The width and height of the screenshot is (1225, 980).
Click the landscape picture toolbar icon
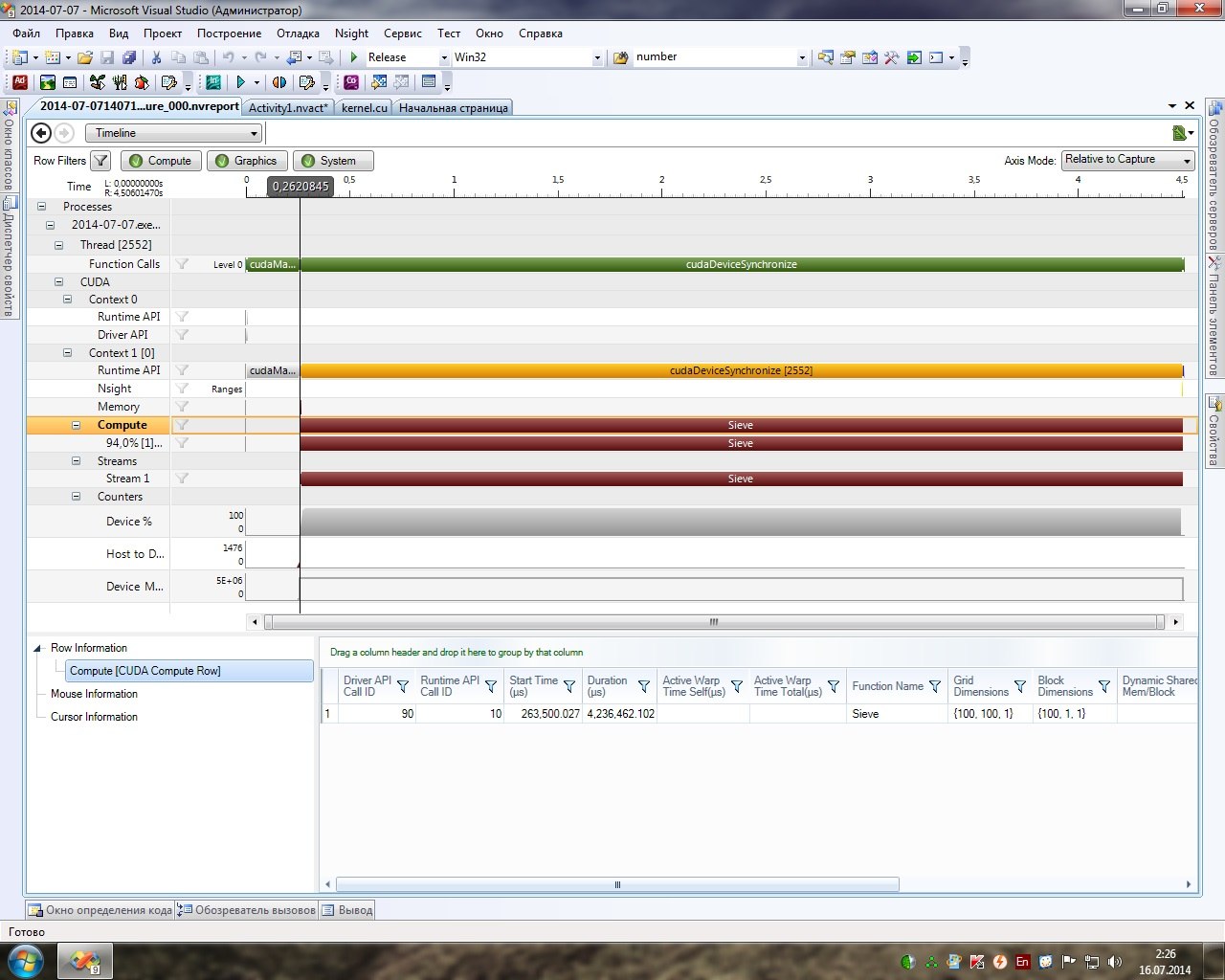click(x=47, y=82)
